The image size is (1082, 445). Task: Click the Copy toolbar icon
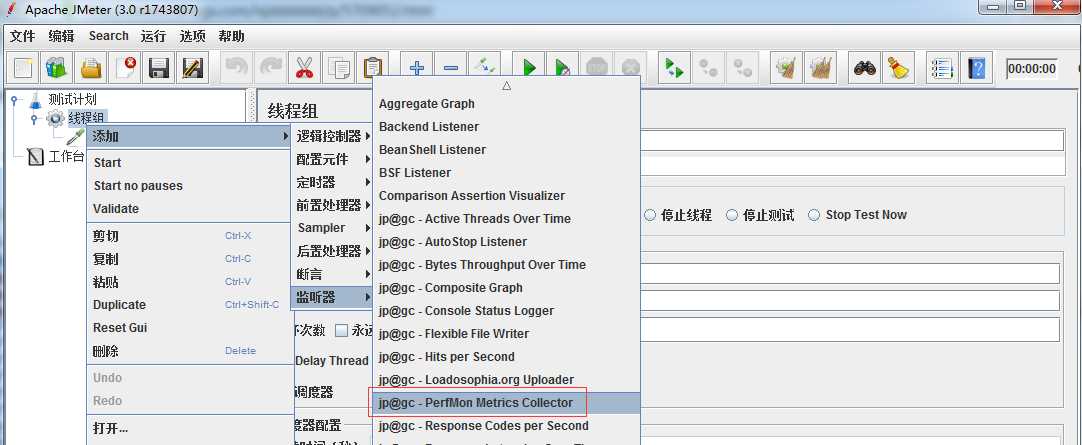339,68
